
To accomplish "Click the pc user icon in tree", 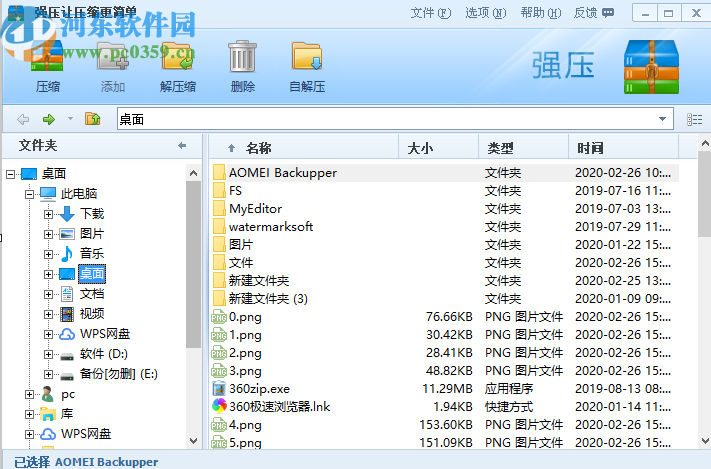I will pos(48,394).
